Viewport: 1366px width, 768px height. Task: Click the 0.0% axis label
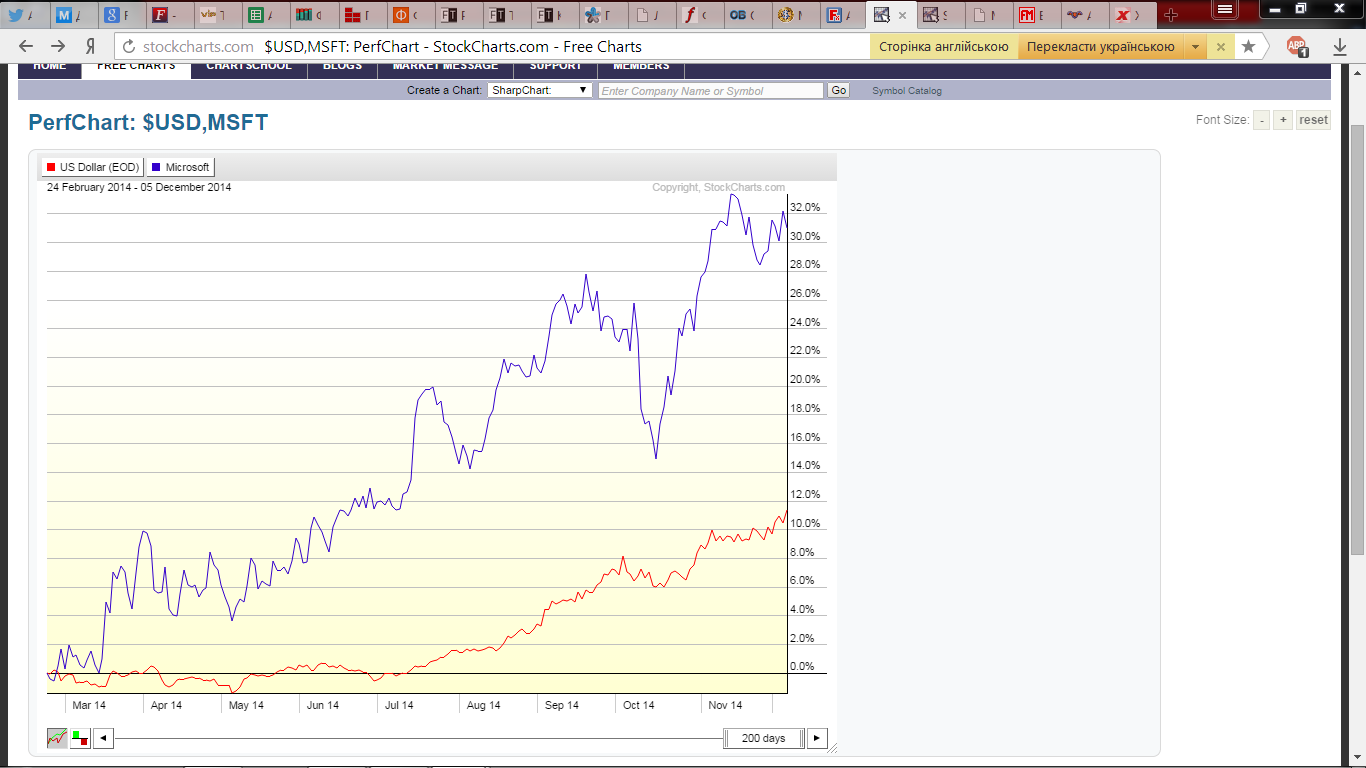802,667
